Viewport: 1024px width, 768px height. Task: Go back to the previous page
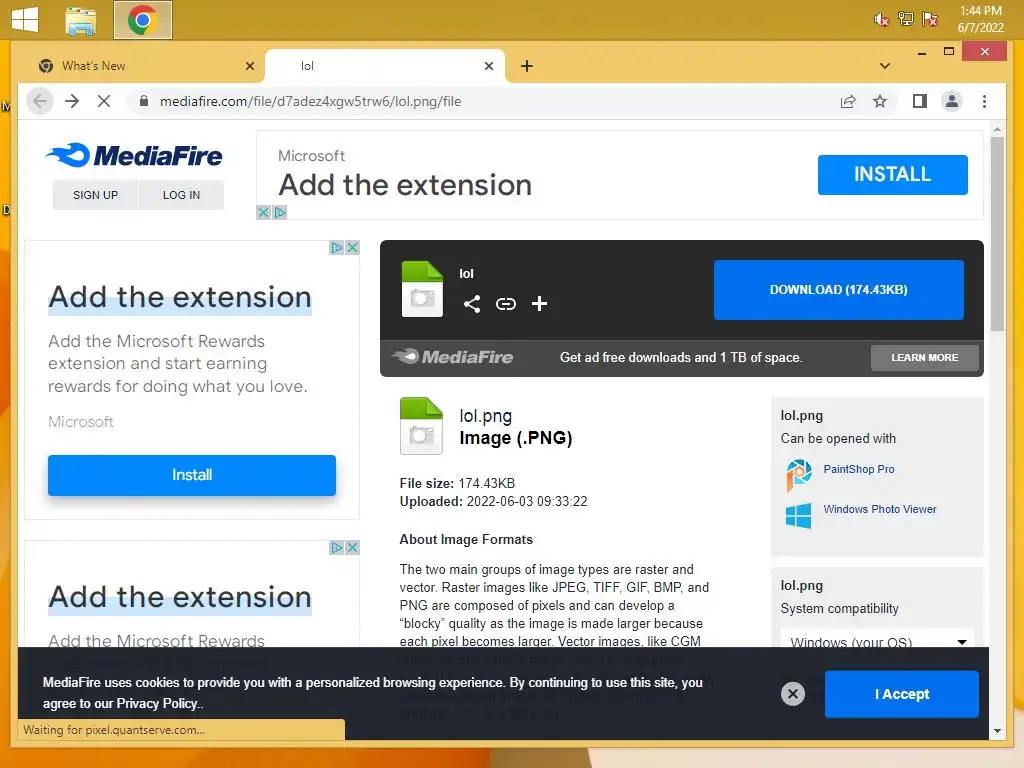tap(40, 101)
